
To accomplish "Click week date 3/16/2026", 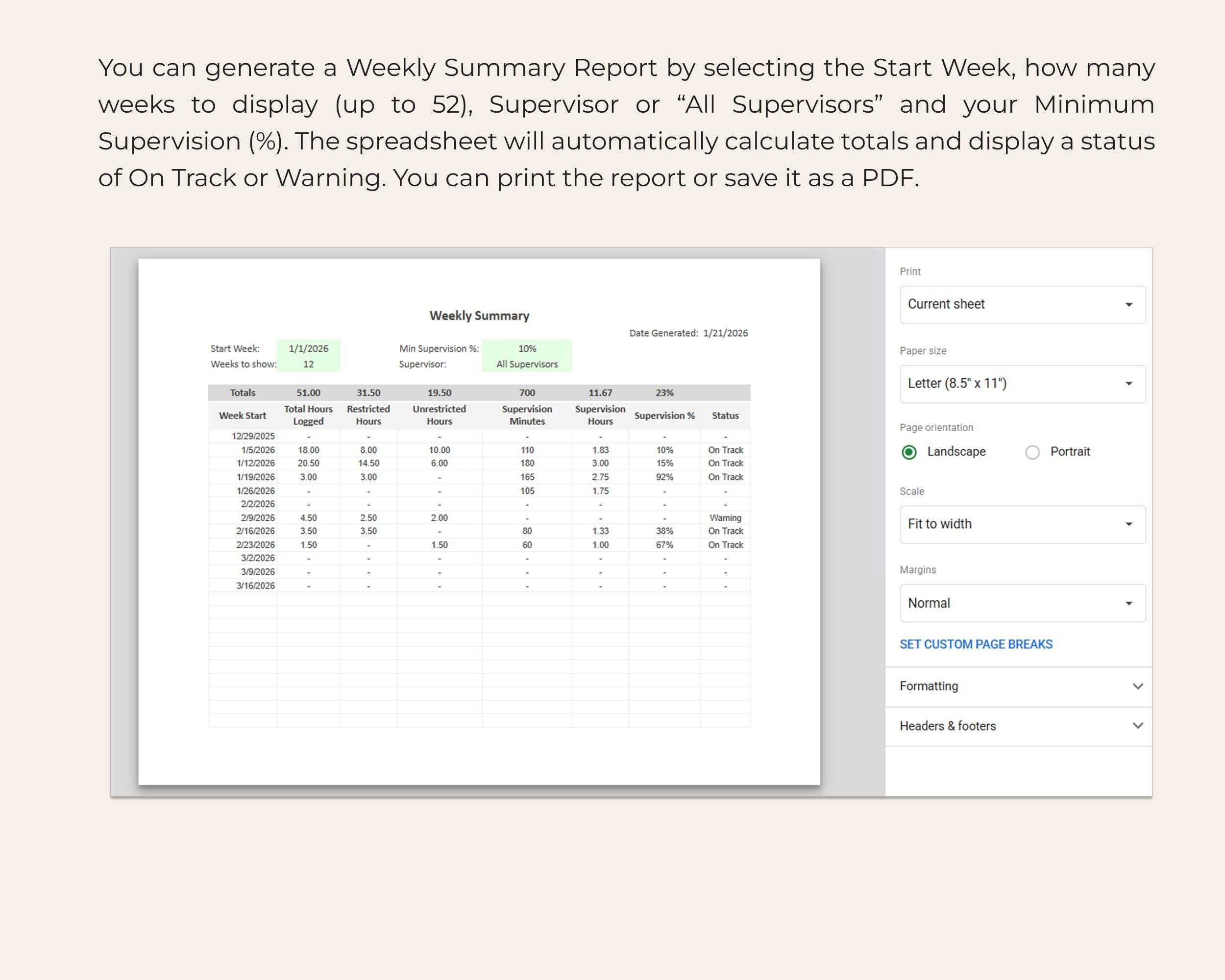I will (x=256, y=586).
